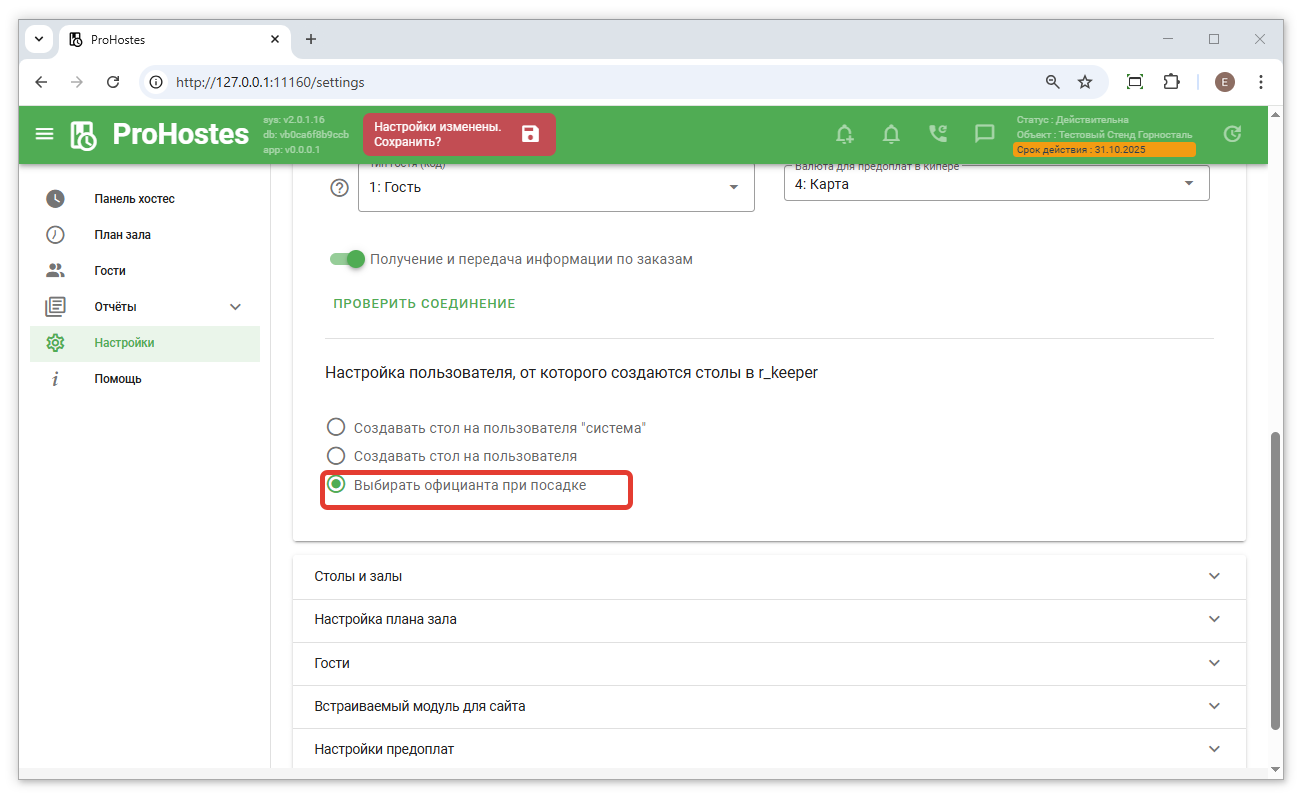Open the '4: Карта' currency dropdown
Screen dimensions: 1303x805
pos(995,184)
